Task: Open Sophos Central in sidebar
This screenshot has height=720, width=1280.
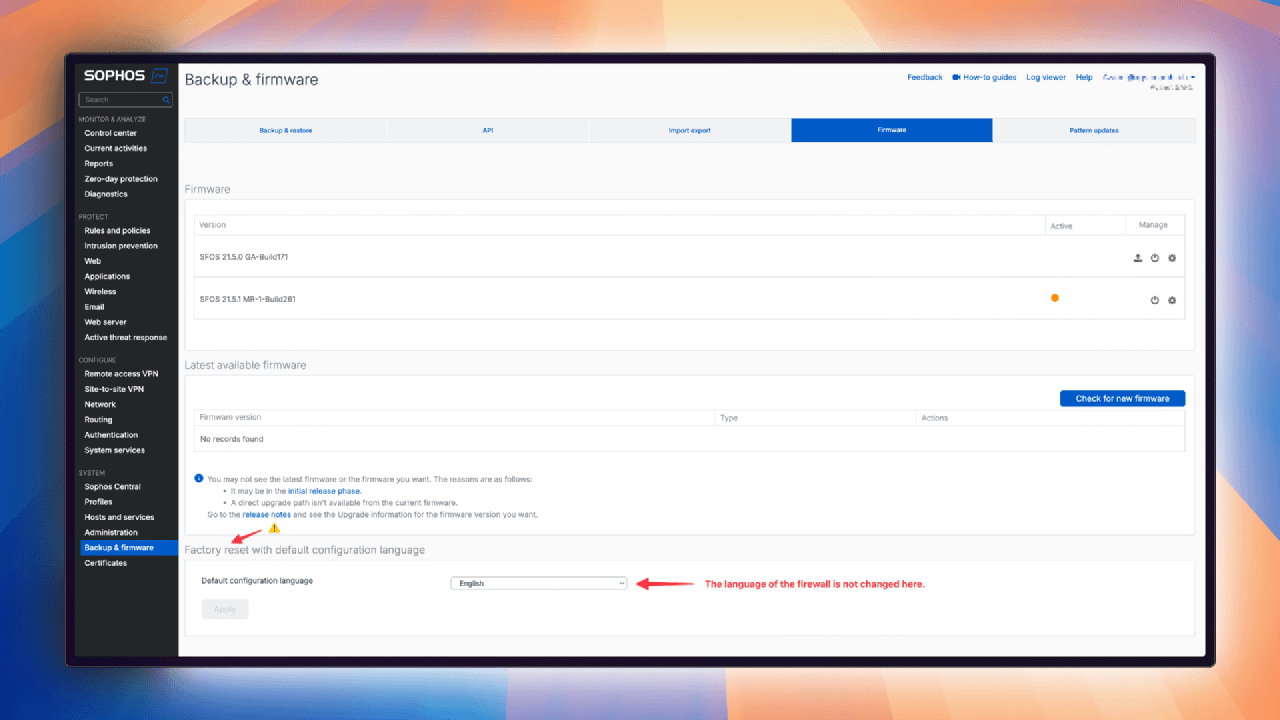Action: (112, 487)
